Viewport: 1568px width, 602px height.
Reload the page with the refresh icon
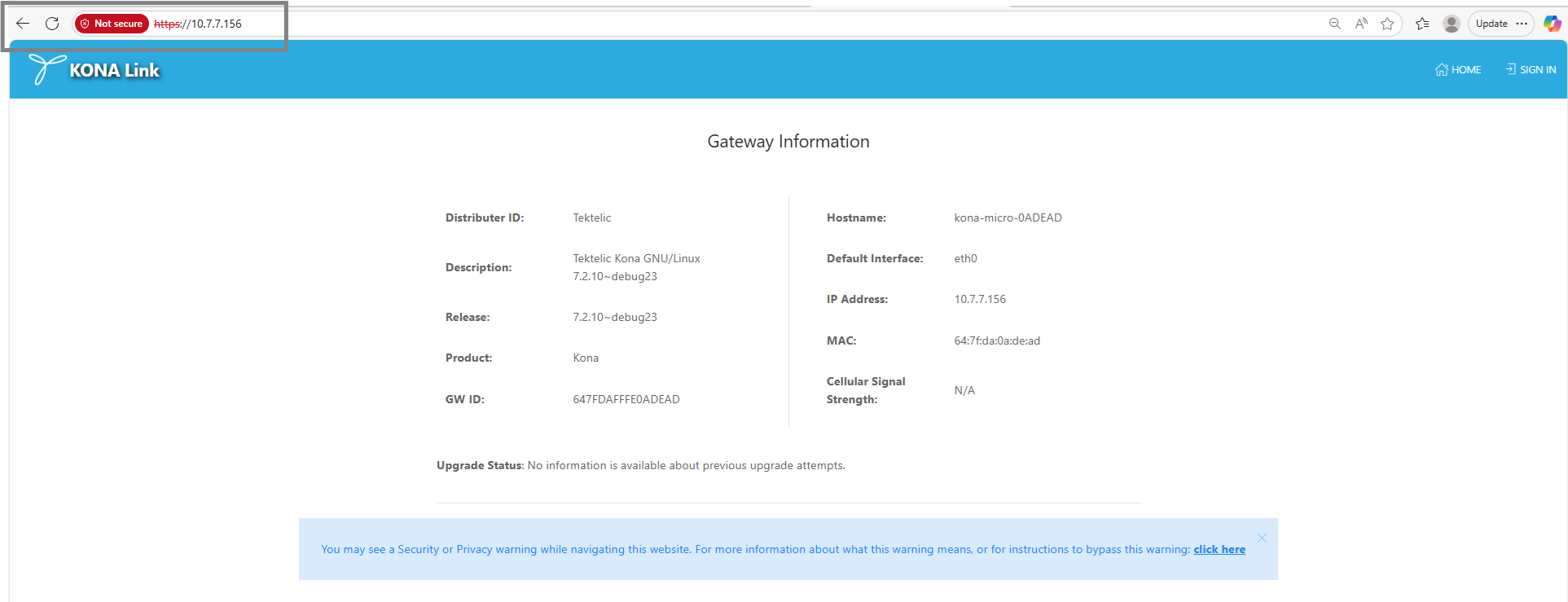tap(52, 24)
